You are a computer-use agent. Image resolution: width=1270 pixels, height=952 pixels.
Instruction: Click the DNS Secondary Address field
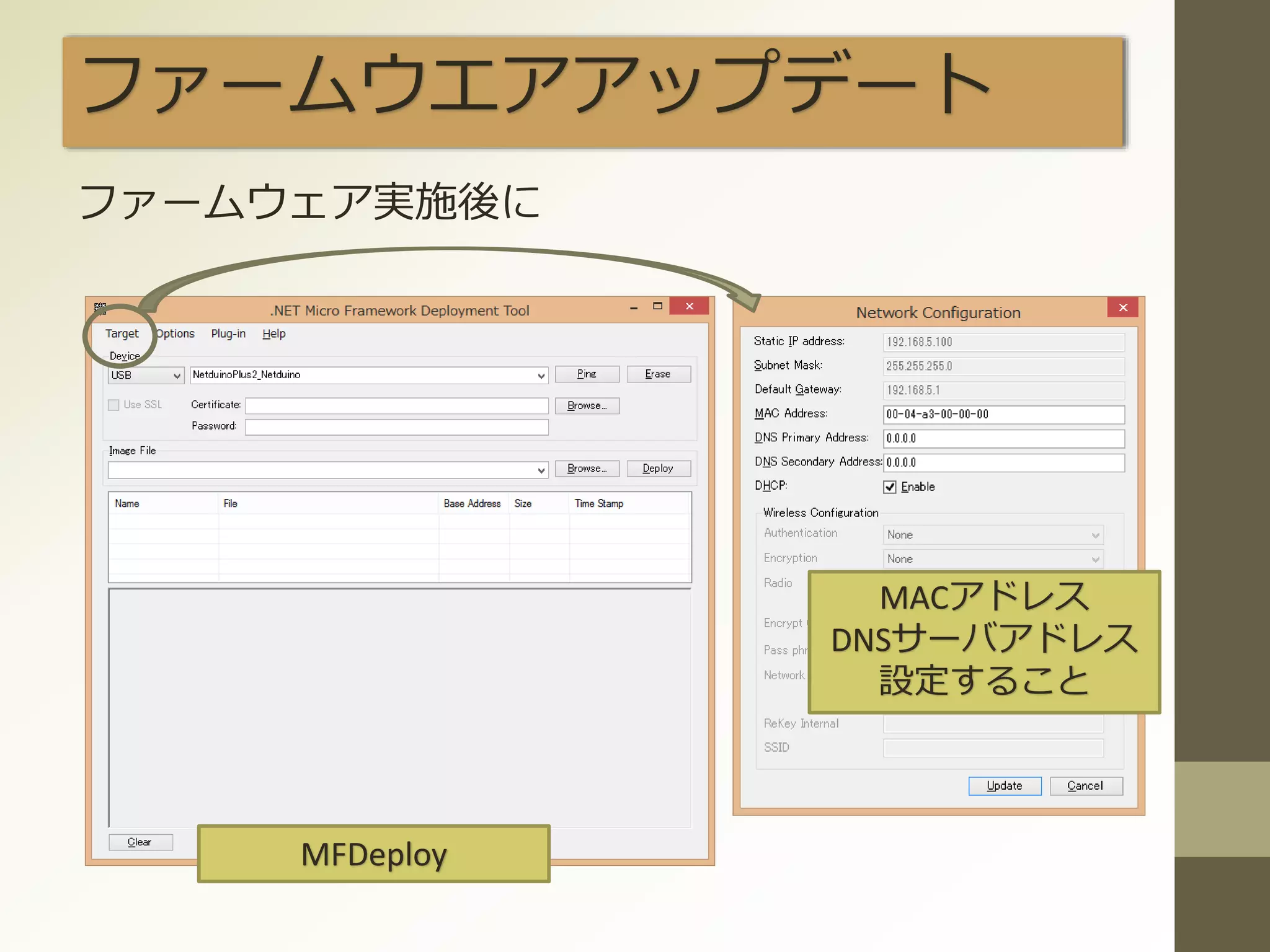[x=1003, y=463]
